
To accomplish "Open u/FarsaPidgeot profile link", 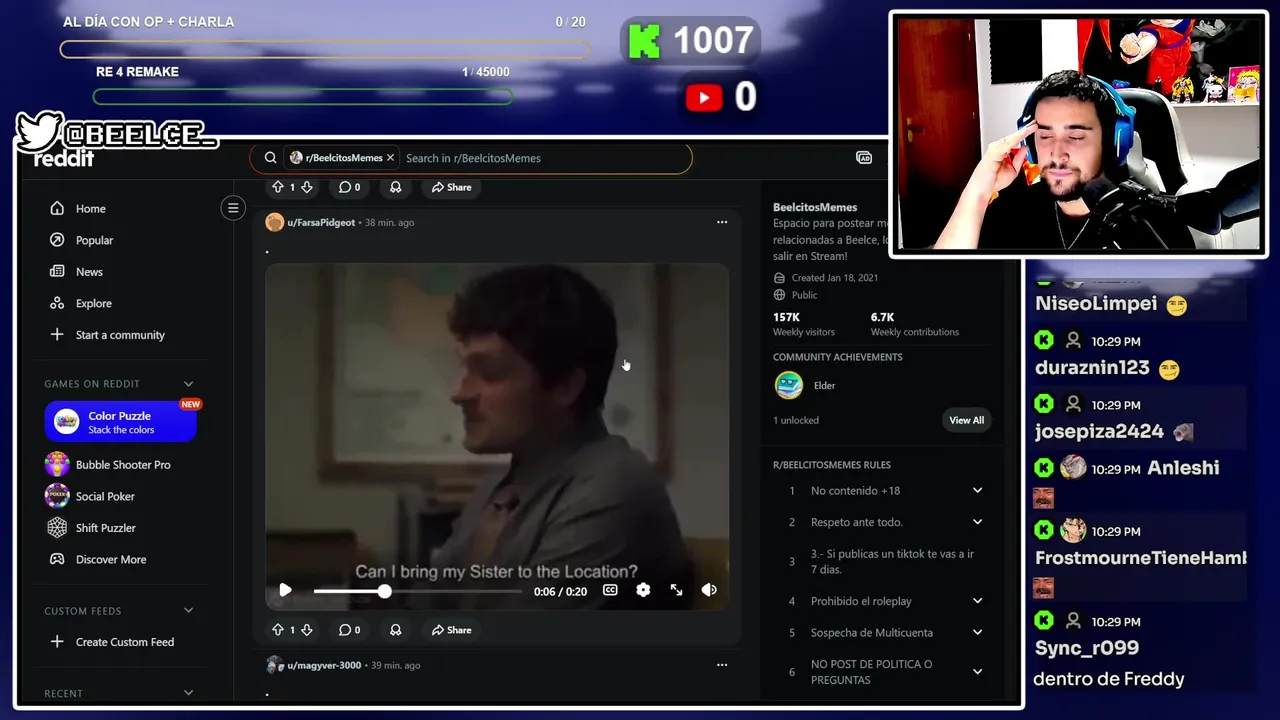I will click(x=321, y=222).
